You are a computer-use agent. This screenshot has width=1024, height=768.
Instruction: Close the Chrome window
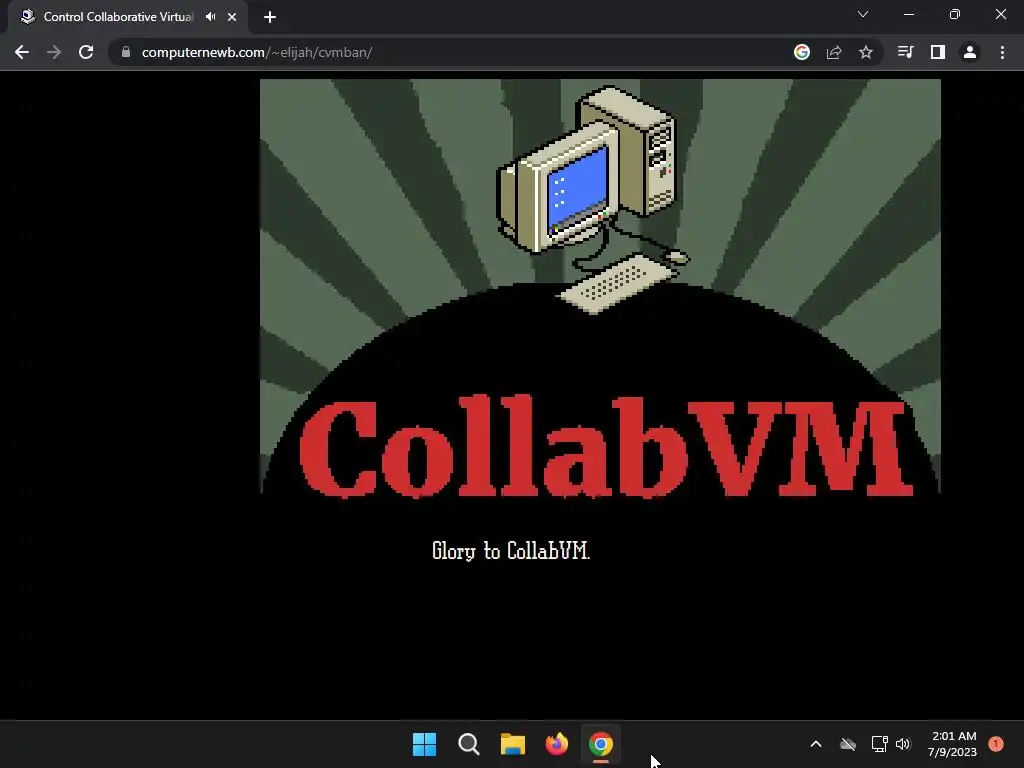[x=1000, y=14]
